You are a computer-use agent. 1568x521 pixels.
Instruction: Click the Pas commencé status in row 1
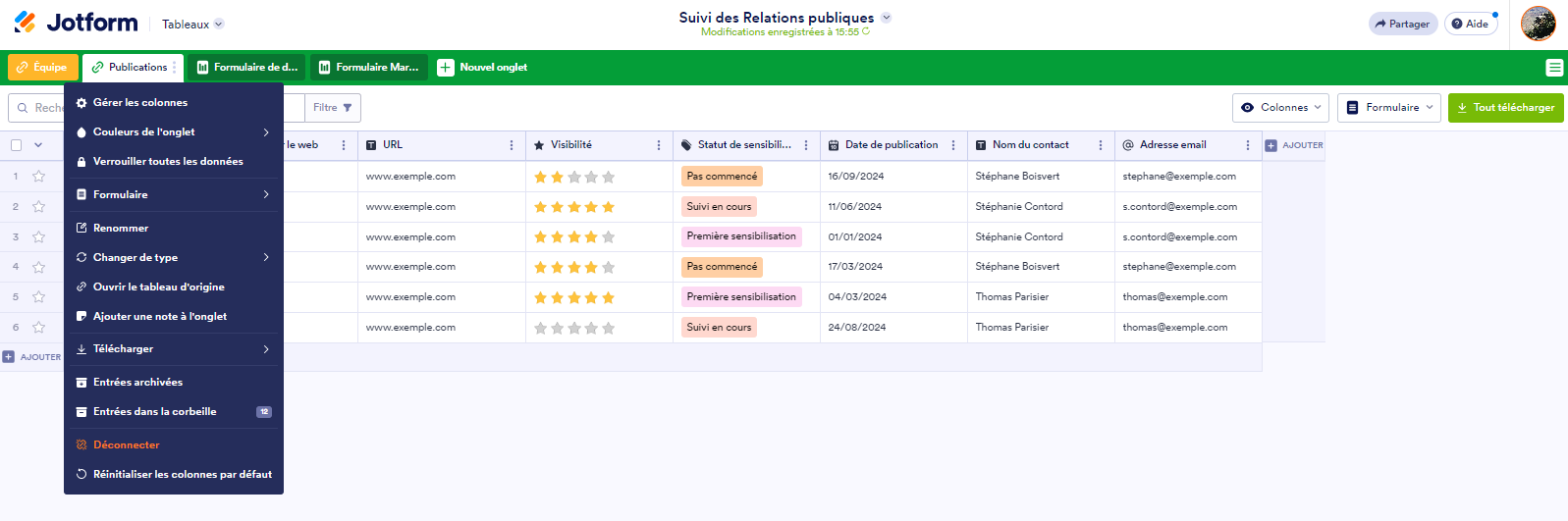722,177
